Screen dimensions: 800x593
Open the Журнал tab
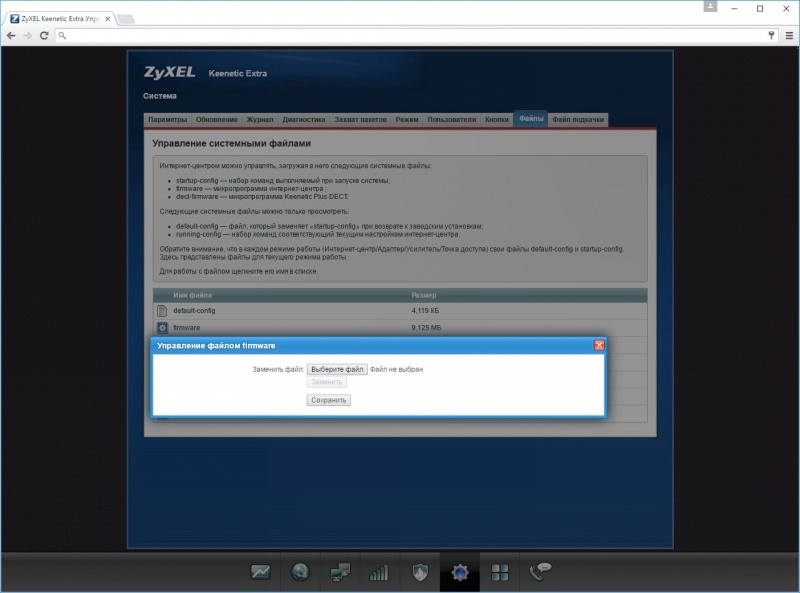[260, 120]
